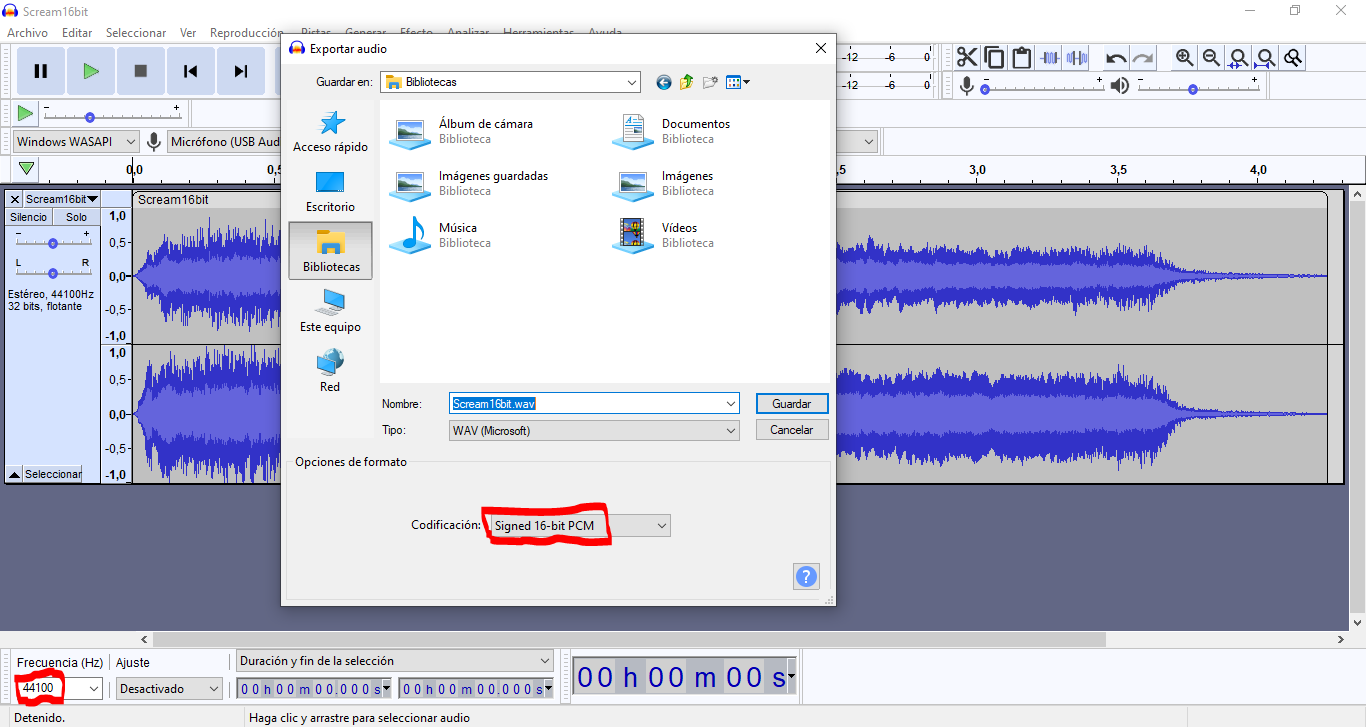Toggle the Zoom Toggle tool

(1292, 57)
